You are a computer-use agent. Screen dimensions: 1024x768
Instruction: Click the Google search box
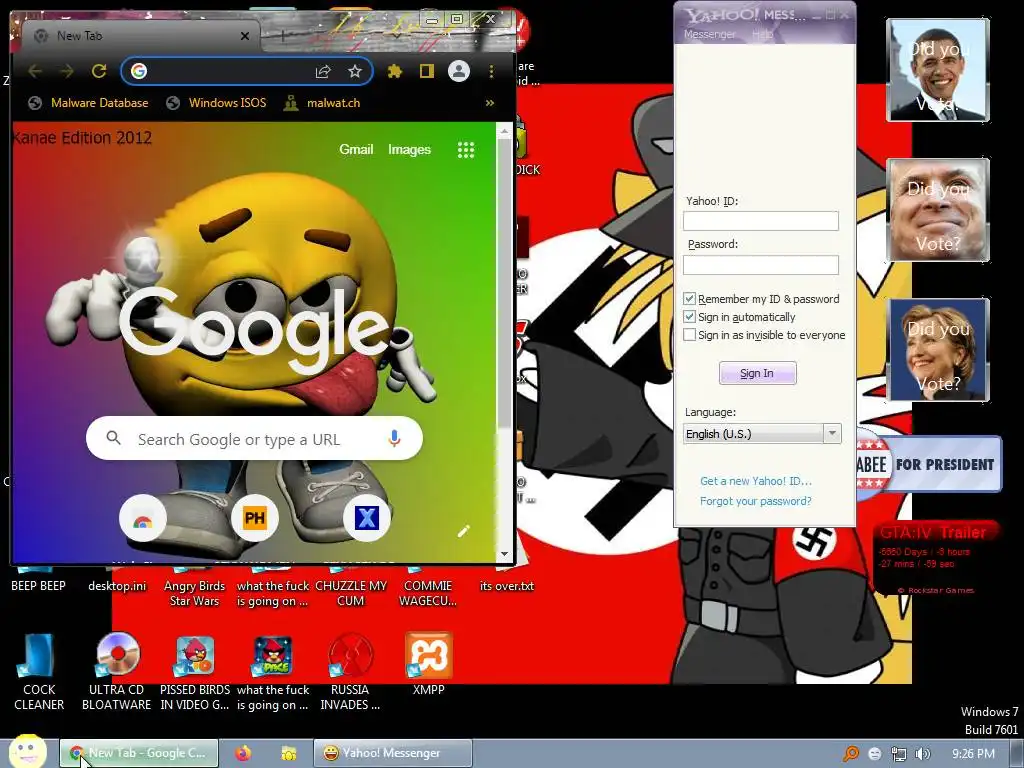coord(254,439)
